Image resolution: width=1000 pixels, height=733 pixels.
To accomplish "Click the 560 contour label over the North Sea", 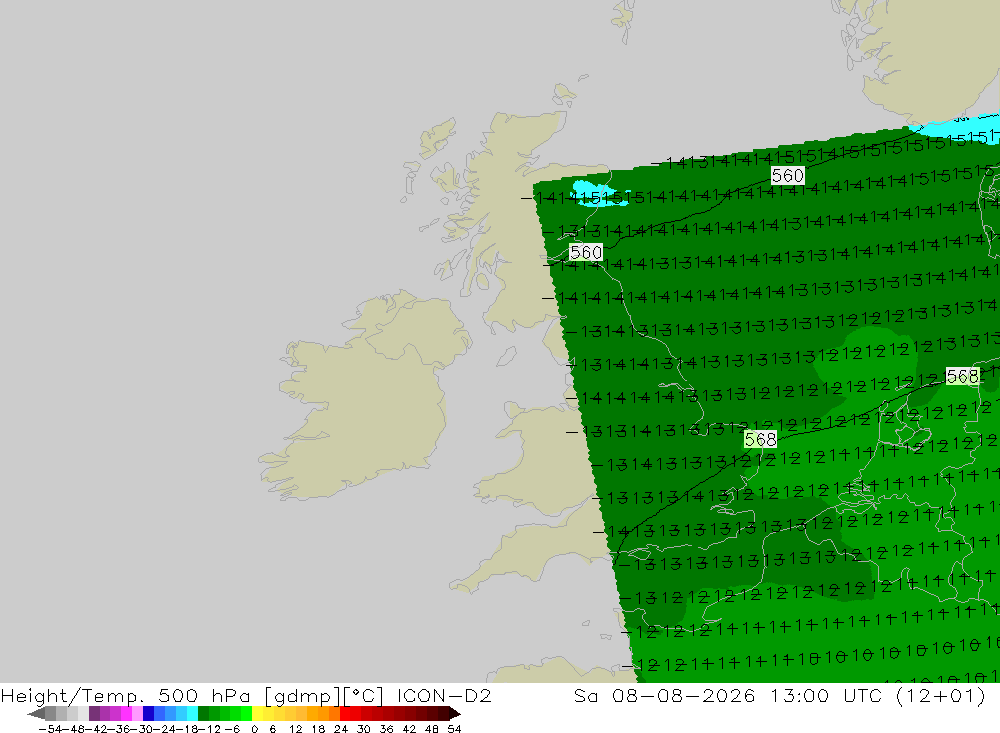I will [788, 175].
